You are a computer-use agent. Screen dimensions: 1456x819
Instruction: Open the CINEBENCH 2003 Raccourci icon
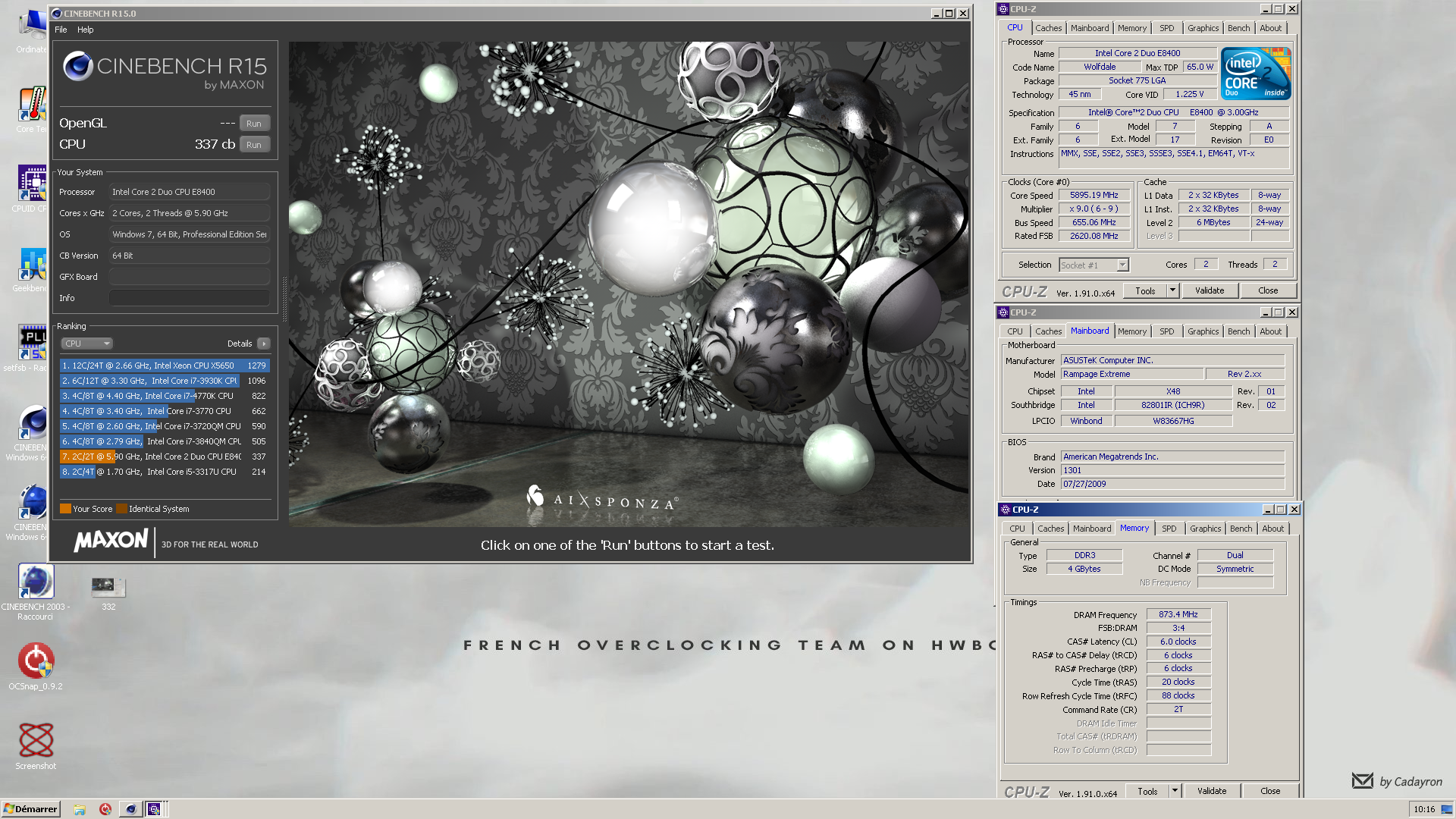pos(36,592)
